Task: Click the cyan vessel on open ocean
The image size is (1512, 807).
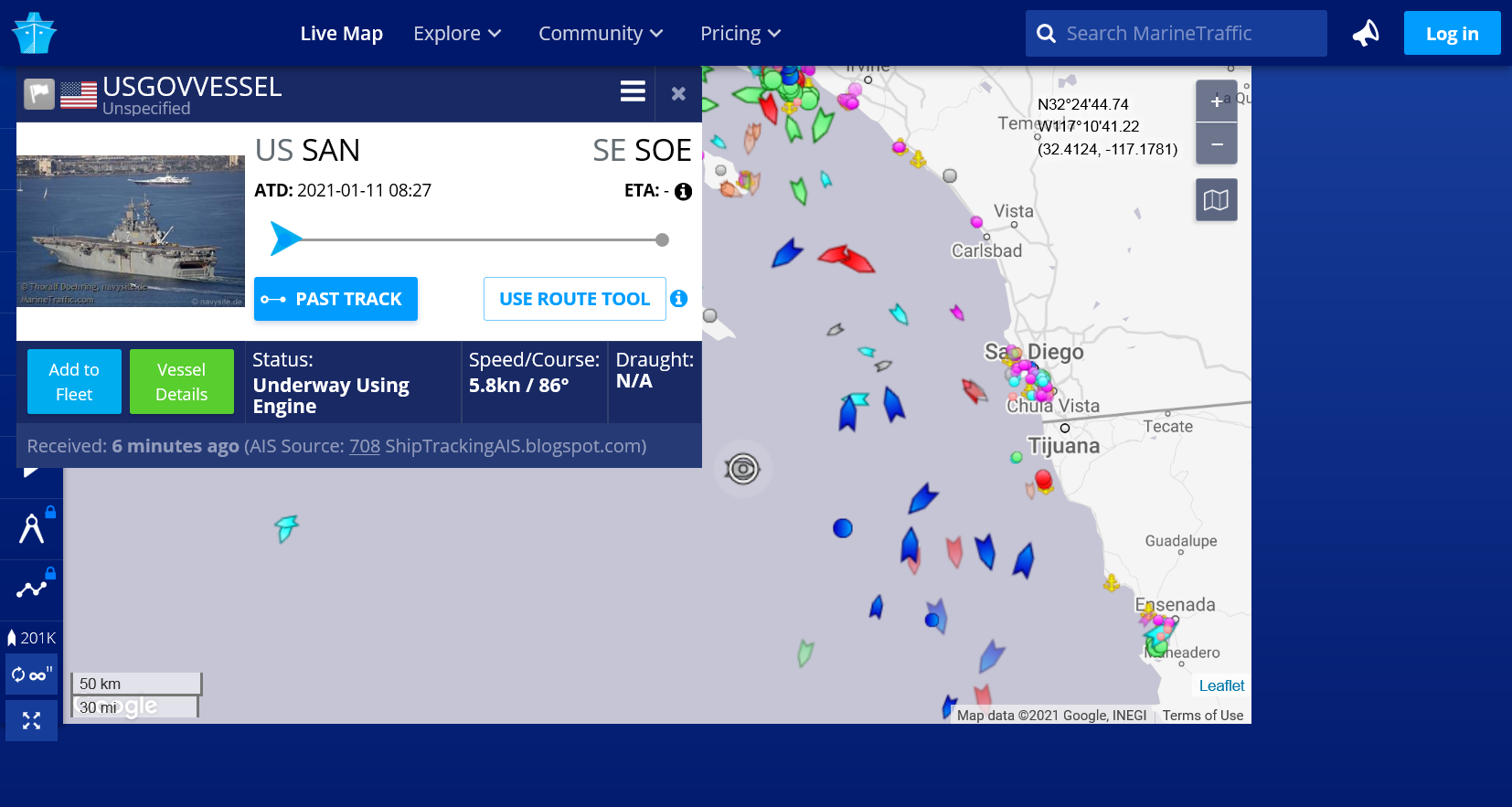Action: pyautogui.click(x=287, y=527)
